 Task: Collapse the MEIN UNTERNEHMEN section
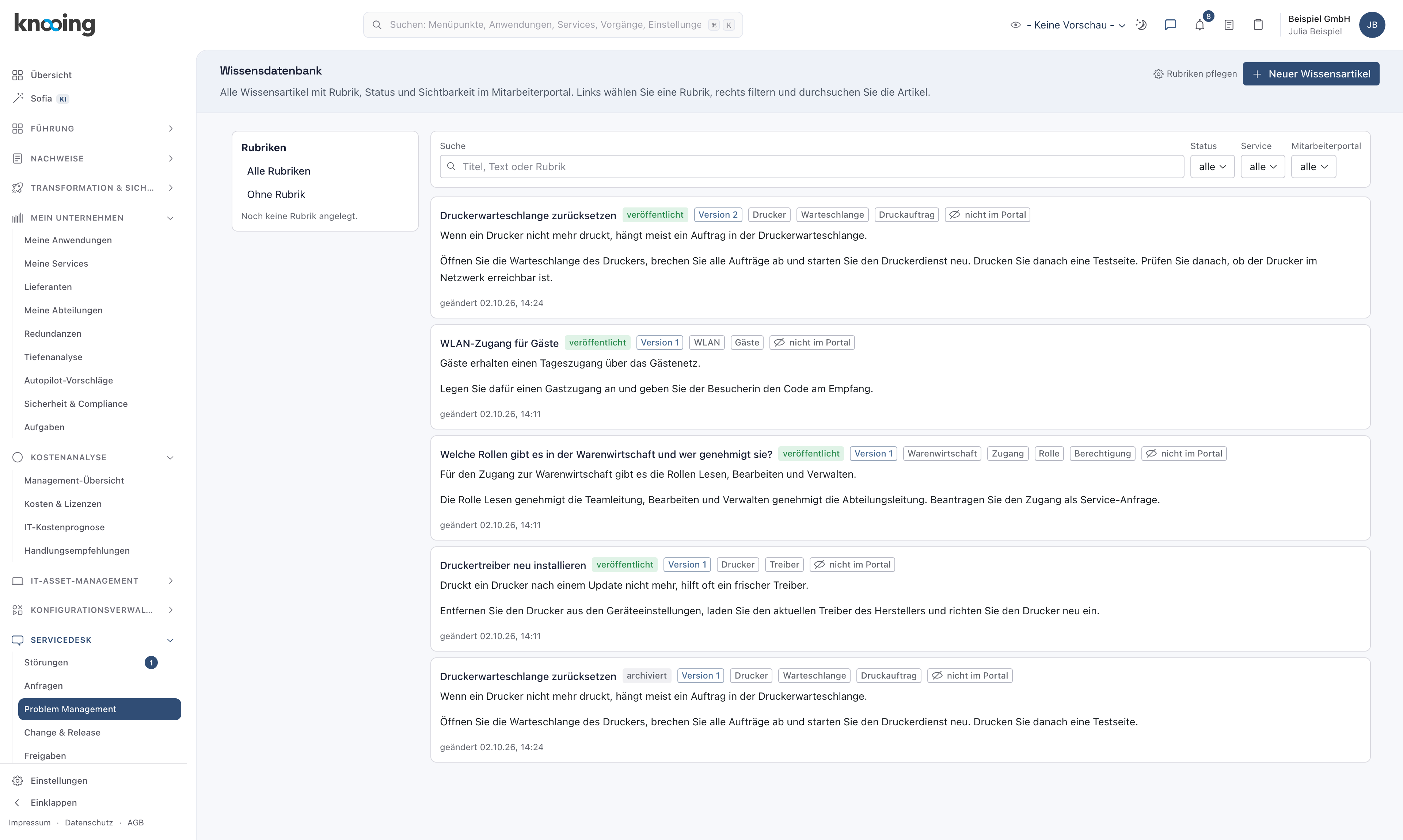93,218
